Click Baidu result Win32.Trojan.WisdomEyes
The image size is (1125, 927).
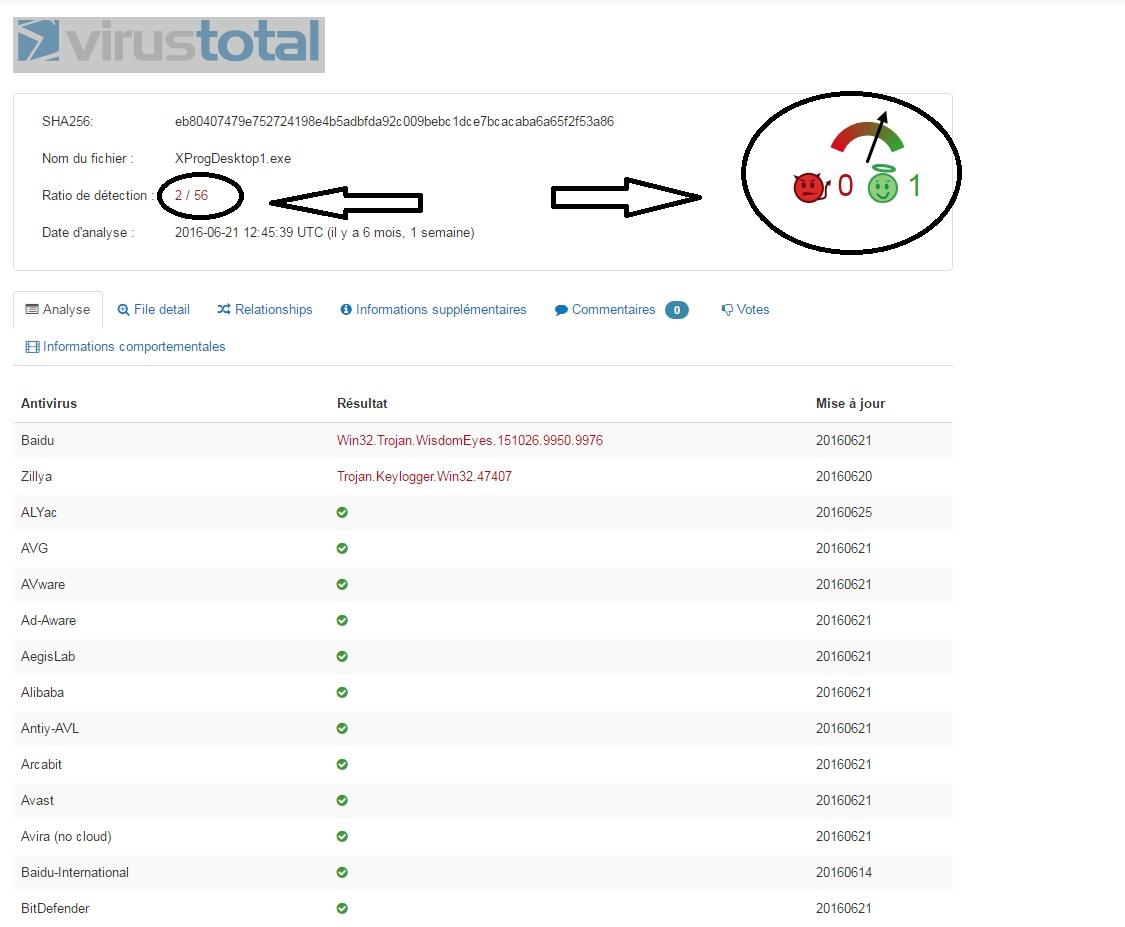[x=470, y=441]
